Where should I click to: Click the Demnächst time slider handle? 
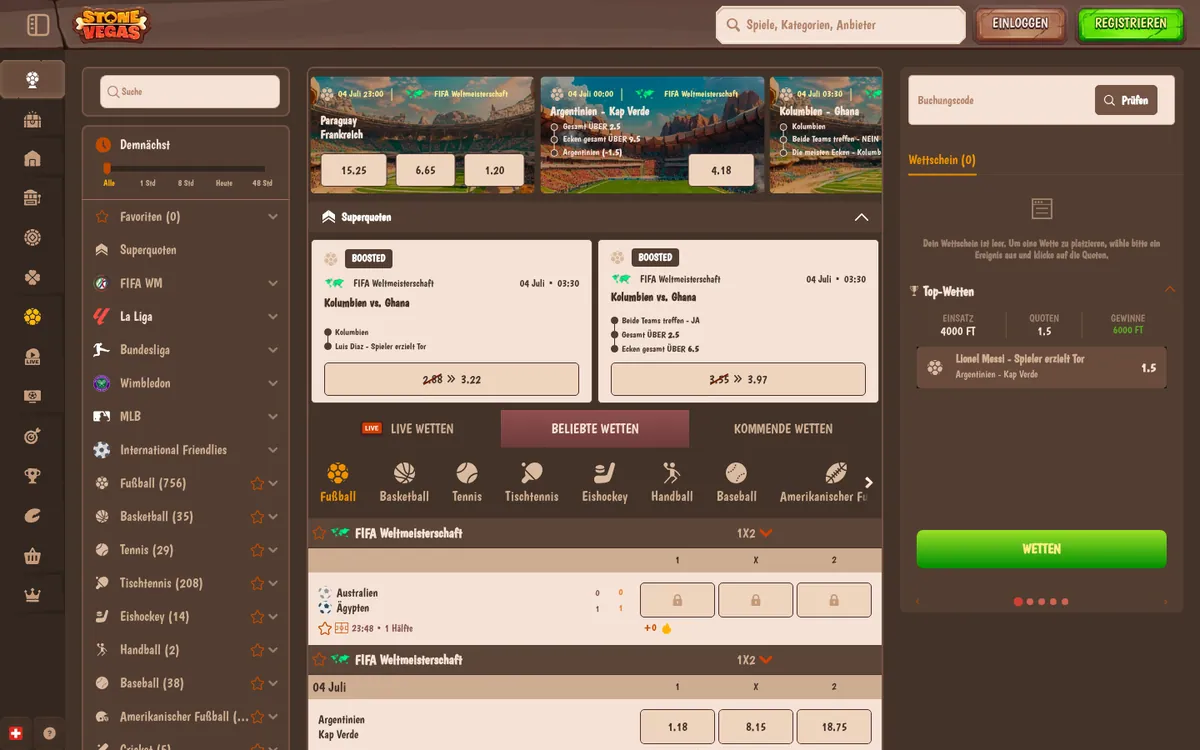coord(107,168)
